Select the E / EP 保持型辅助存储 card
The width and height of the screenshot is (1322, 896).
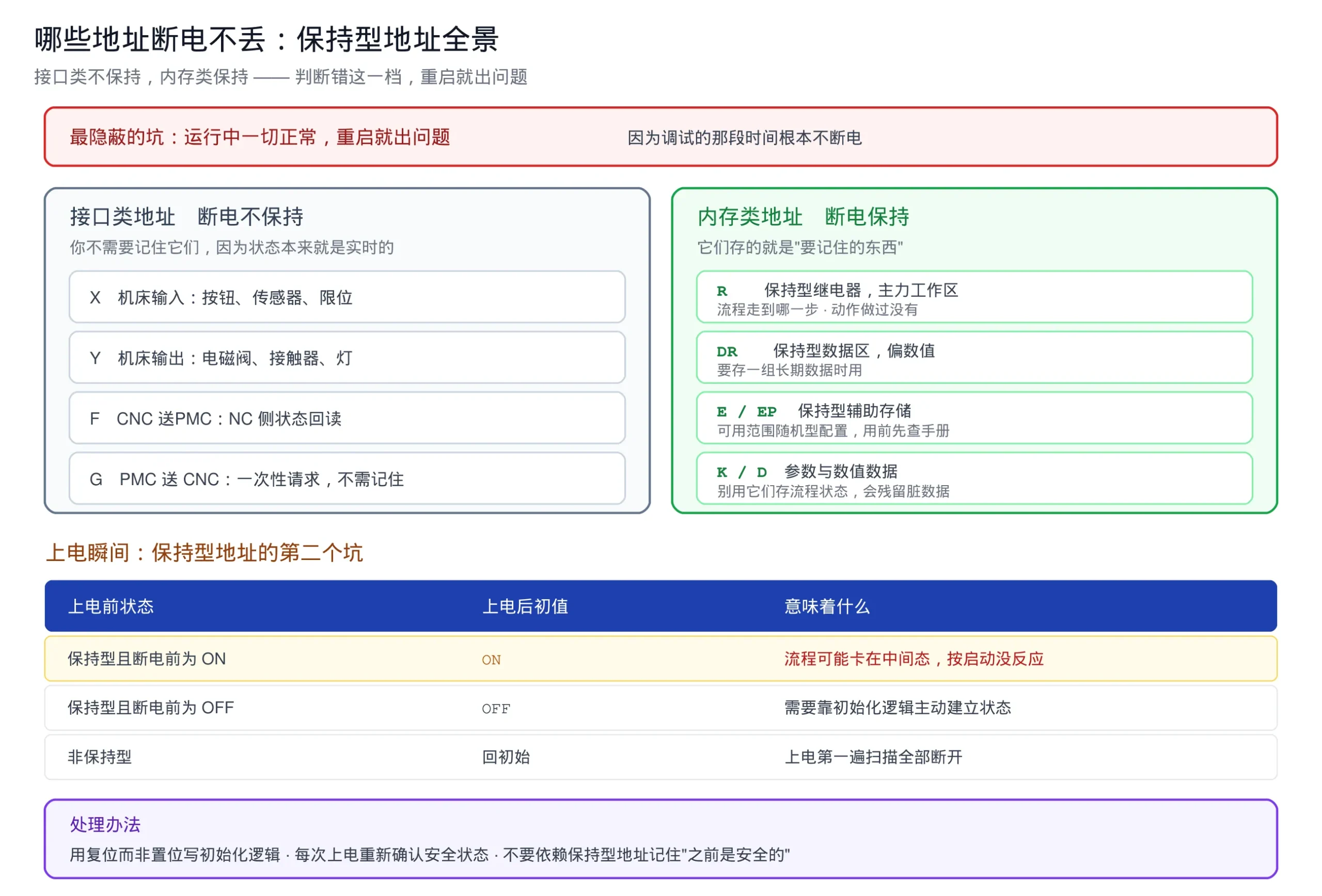click(x=974, y=418)
